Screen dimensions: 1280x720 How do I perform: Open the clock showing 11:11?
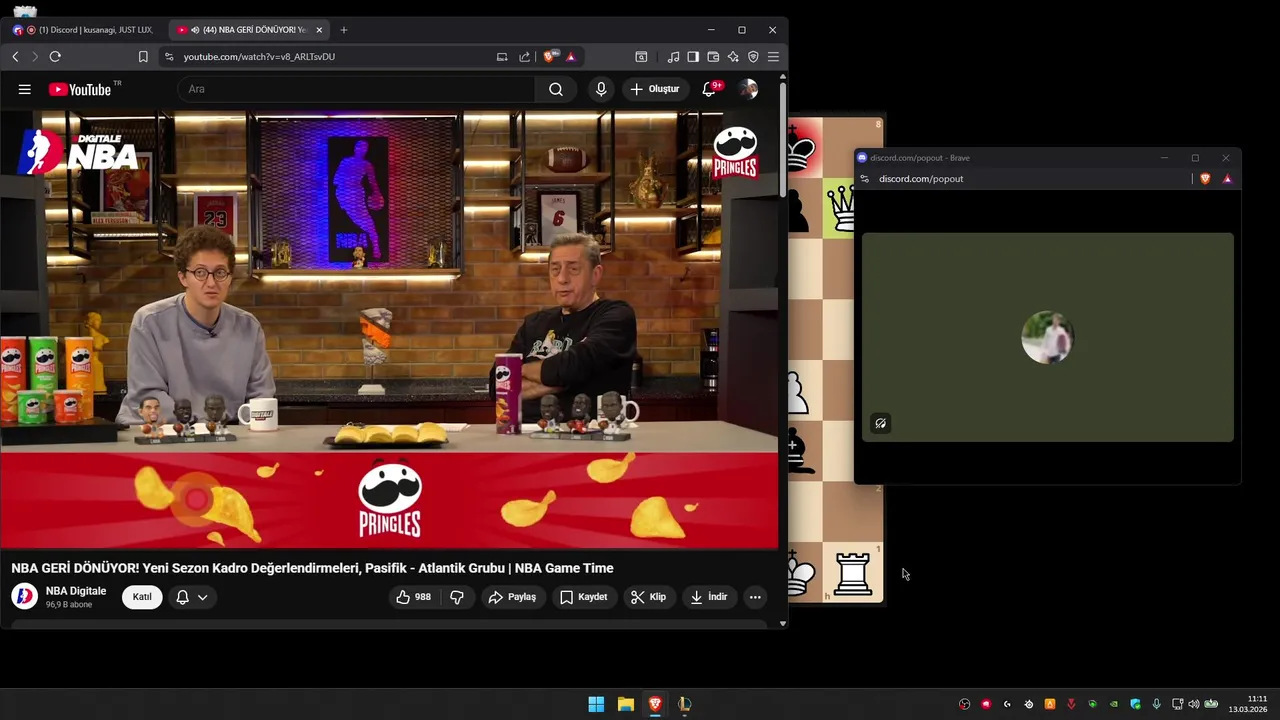pyautogui.click(x=1249, y=704)
